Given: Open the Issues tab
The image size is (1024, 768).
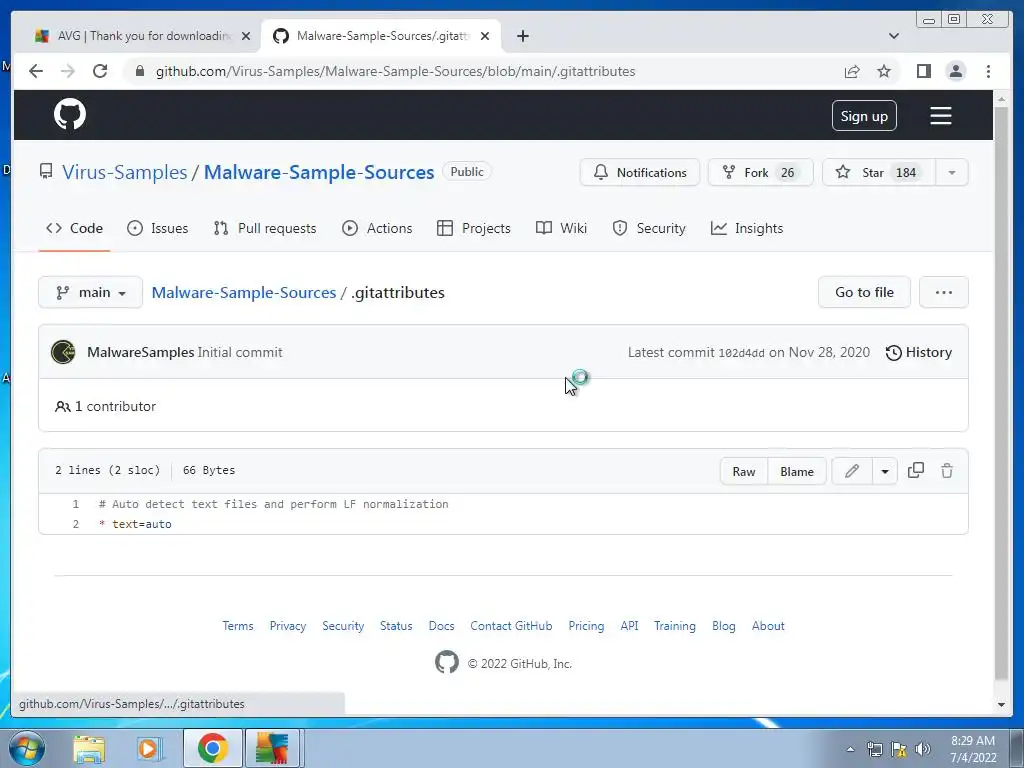Looking at the screenshot, I should pos(157,228).
